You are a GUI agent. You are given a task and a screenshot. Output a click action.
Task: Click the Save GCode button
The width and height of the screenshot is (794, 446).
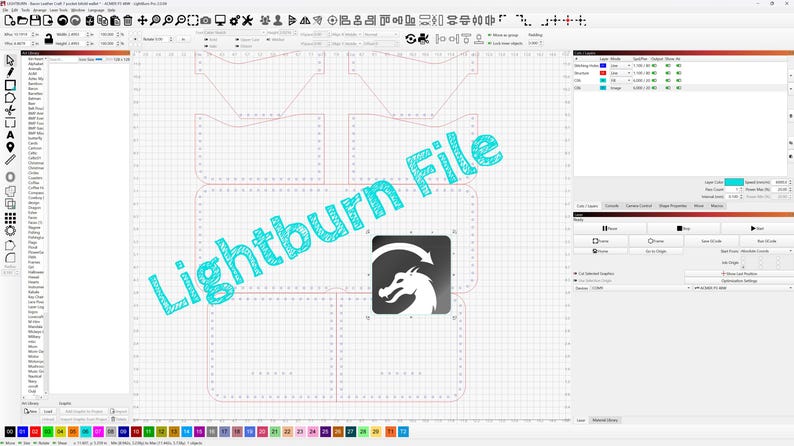[711, 241]
